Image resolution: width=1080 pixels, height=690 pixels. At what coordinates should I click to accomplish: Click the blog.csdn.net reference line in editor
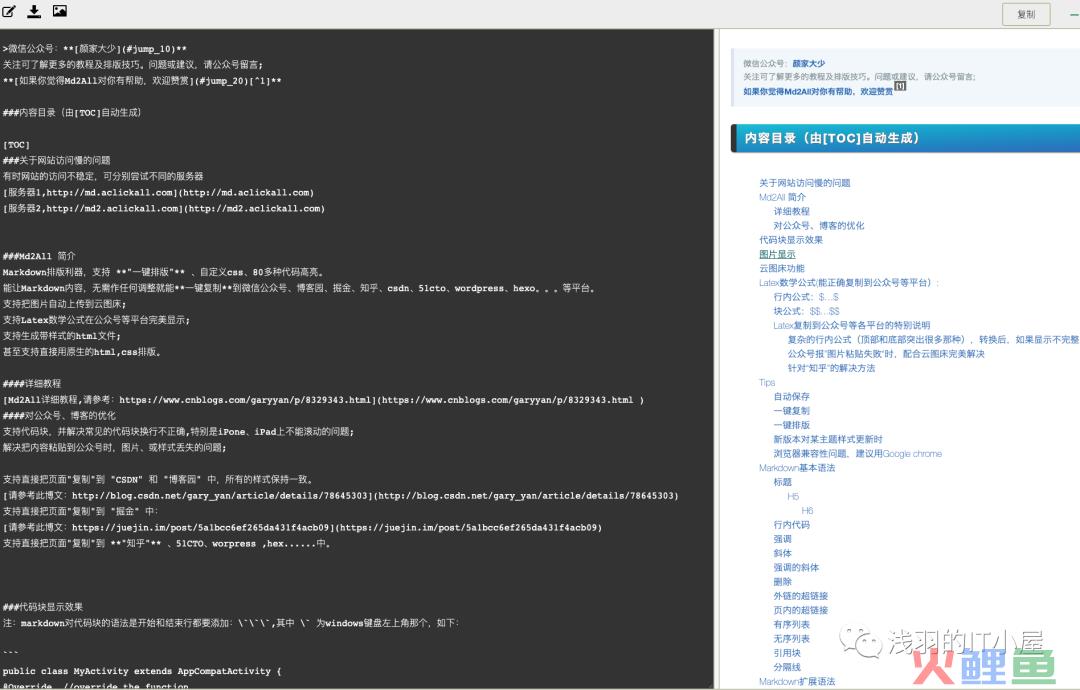click(x=341, y=496)
